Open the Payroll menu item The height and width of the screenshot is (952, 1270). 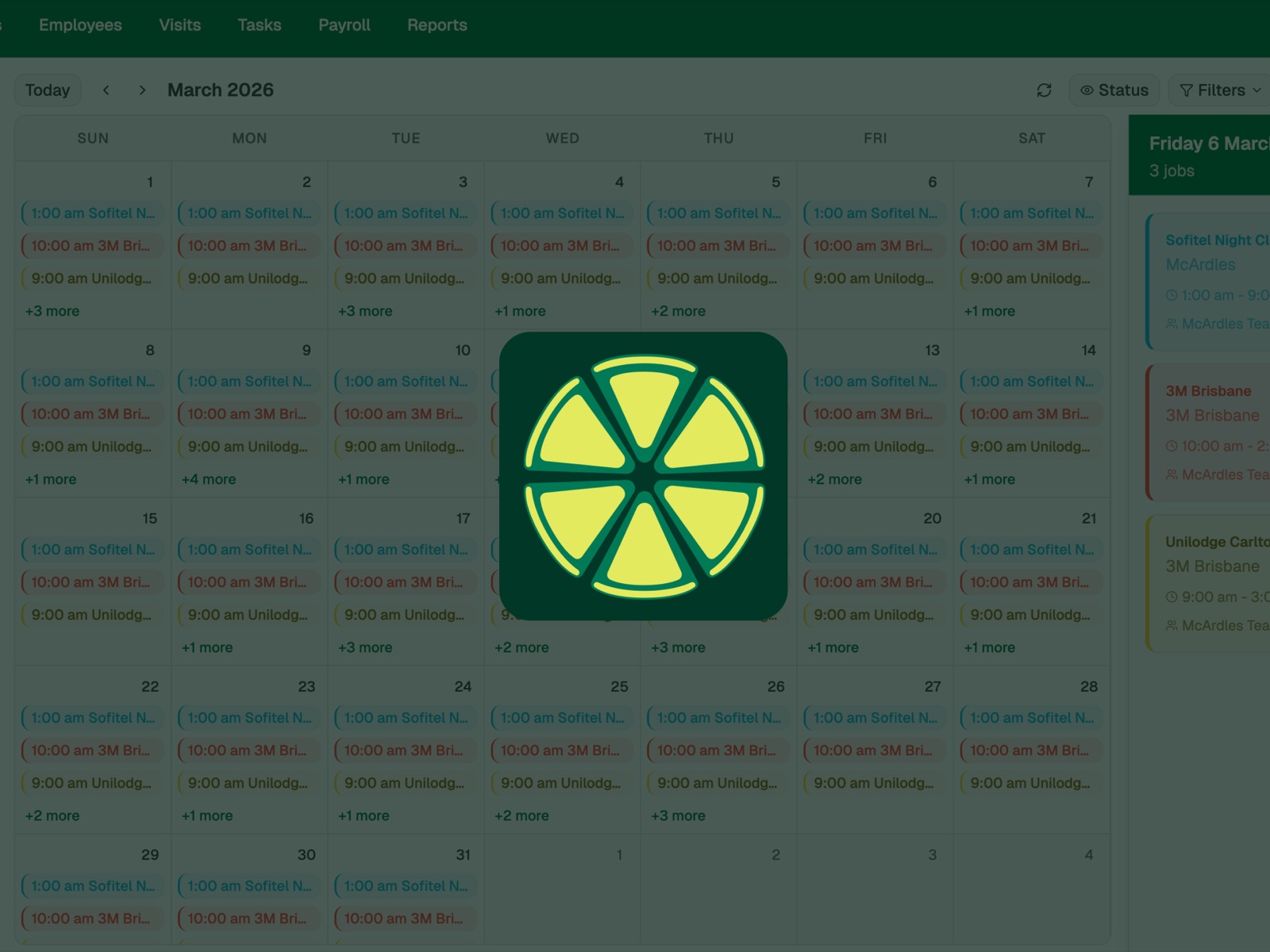pos(344,25)
